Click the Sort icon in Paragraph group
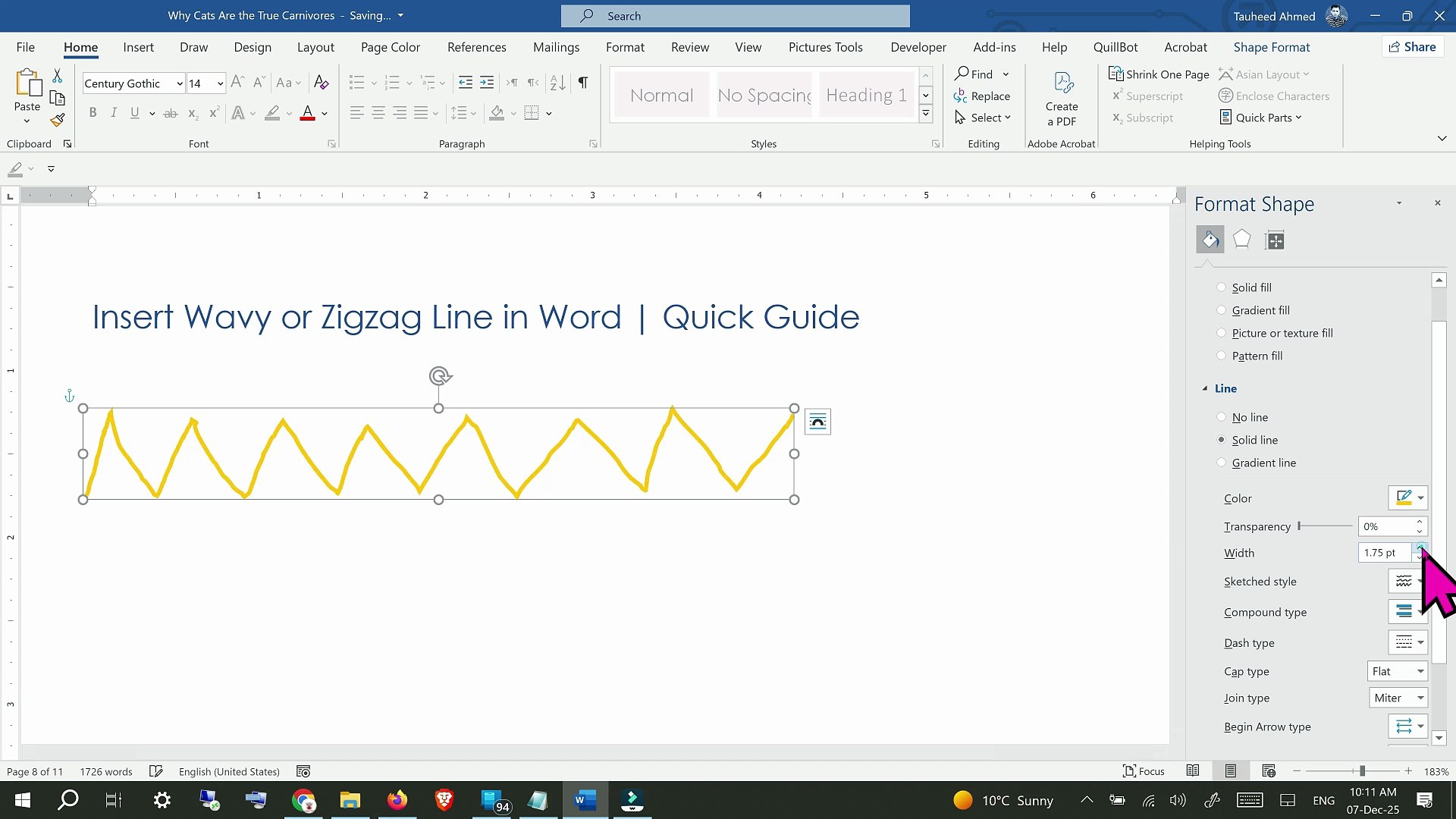 pos(557,83)
